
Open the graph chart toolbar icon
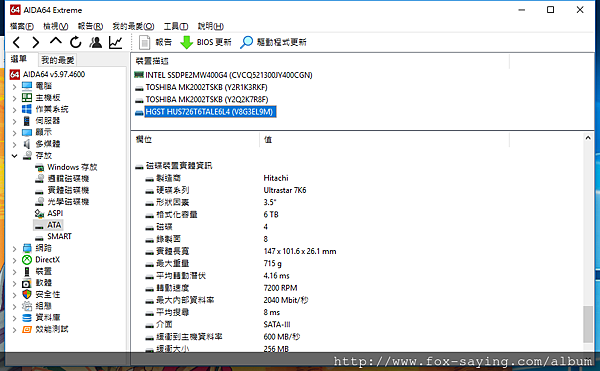(116, 42)
